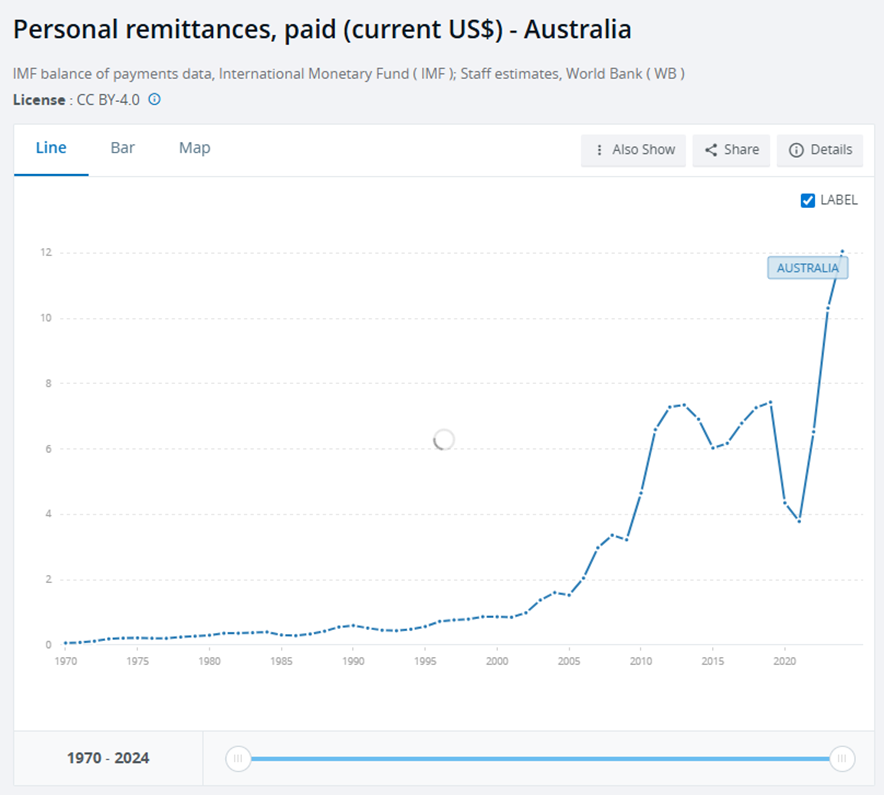Click the 2021 lowest dip data point
The height and width of the screenshot is (795, 884).
(x=799, y=522)
